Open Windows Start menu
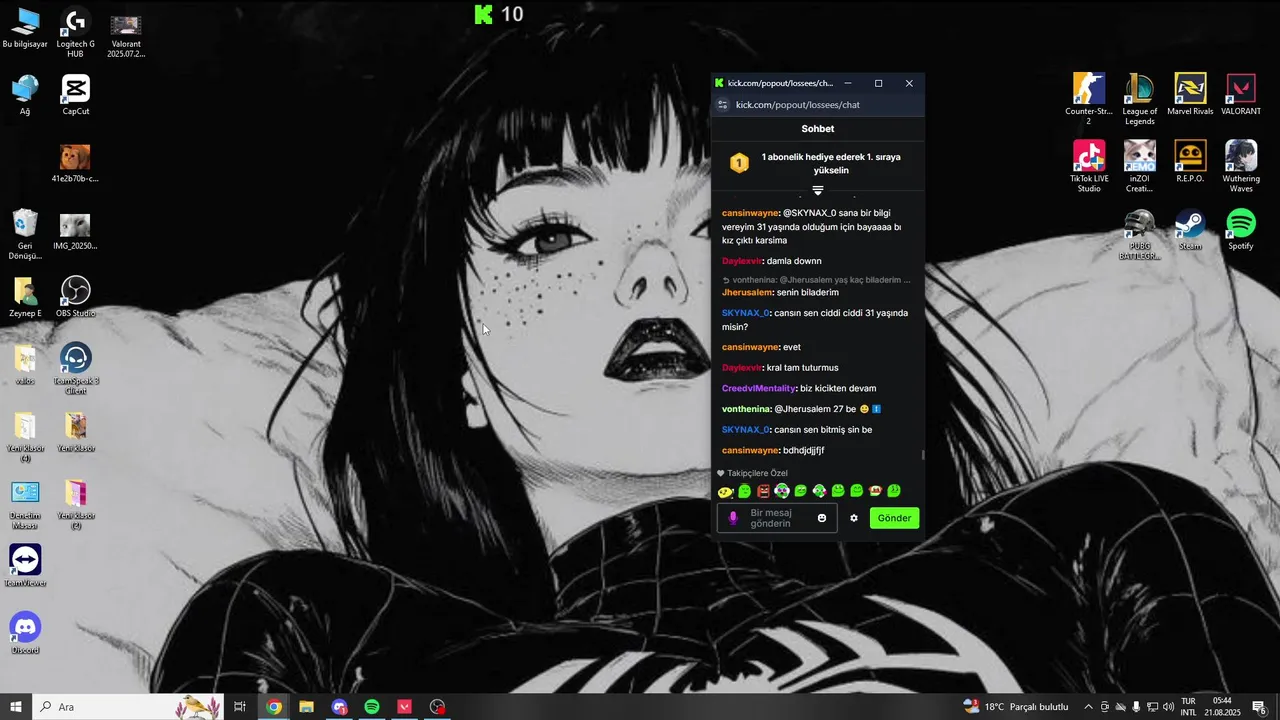This screenshot has height=720, width=1280. (x=16, y=707)
